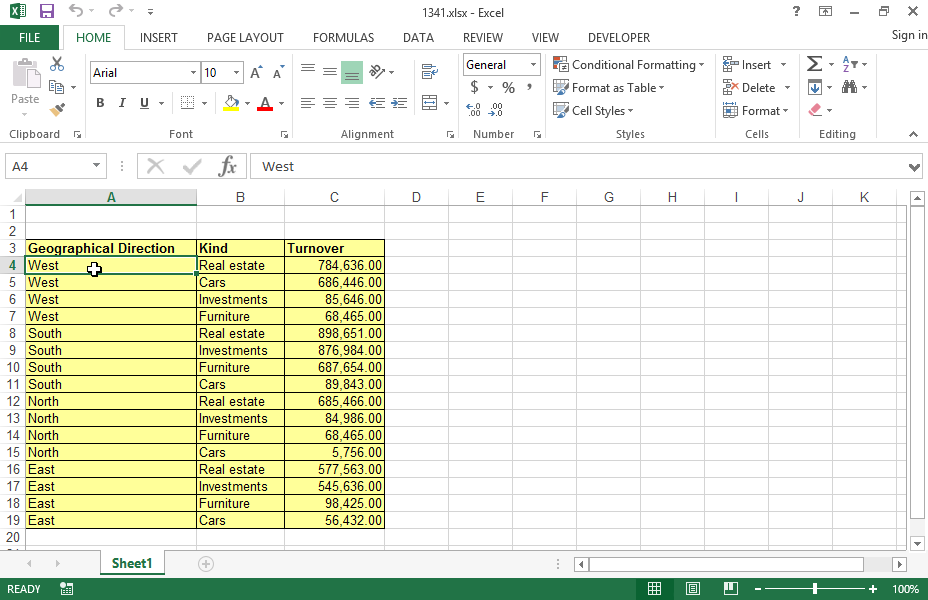Image resolution: width=928 pixels, height=600 pixels.
Task: Toggle Italic formatting
Action: point(122,103)
